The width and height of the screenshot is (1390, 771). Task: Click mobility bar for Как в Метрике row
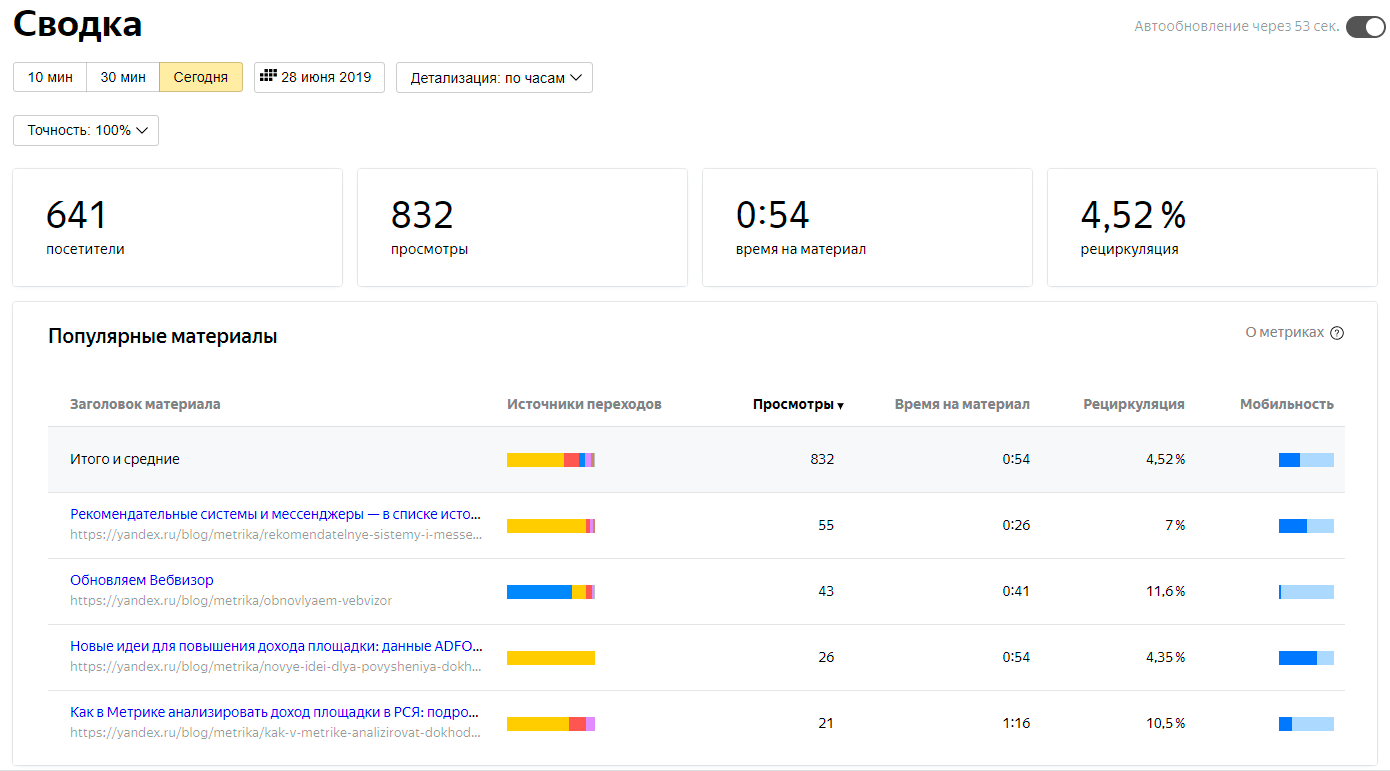pos(1306,724)
